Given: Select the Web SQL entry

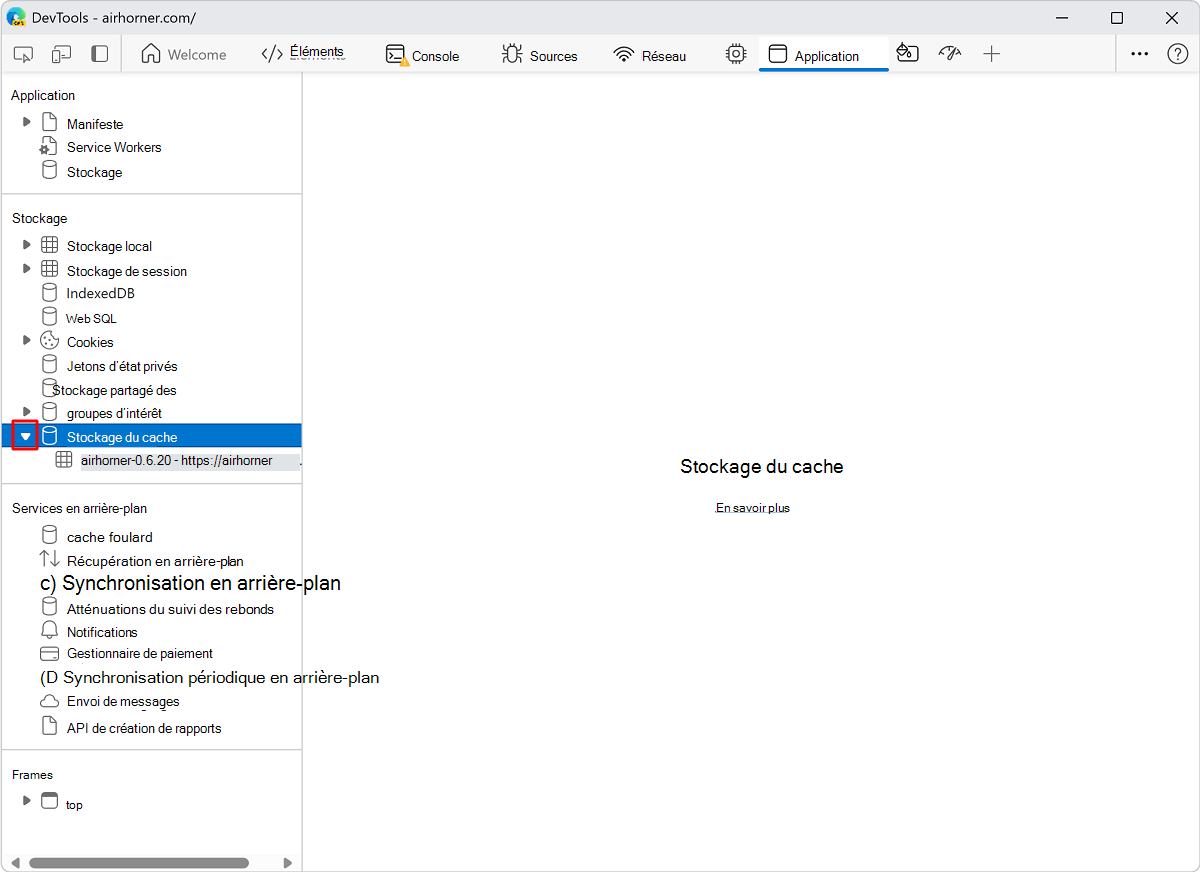Looking at the screenshot, I should coord(91,318).
